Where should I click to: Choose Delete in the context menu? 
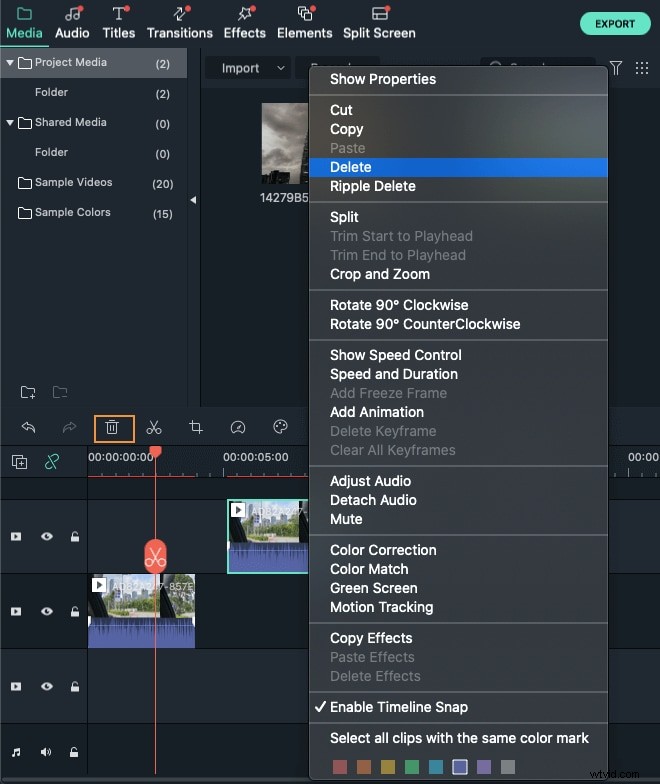point(458,167)
